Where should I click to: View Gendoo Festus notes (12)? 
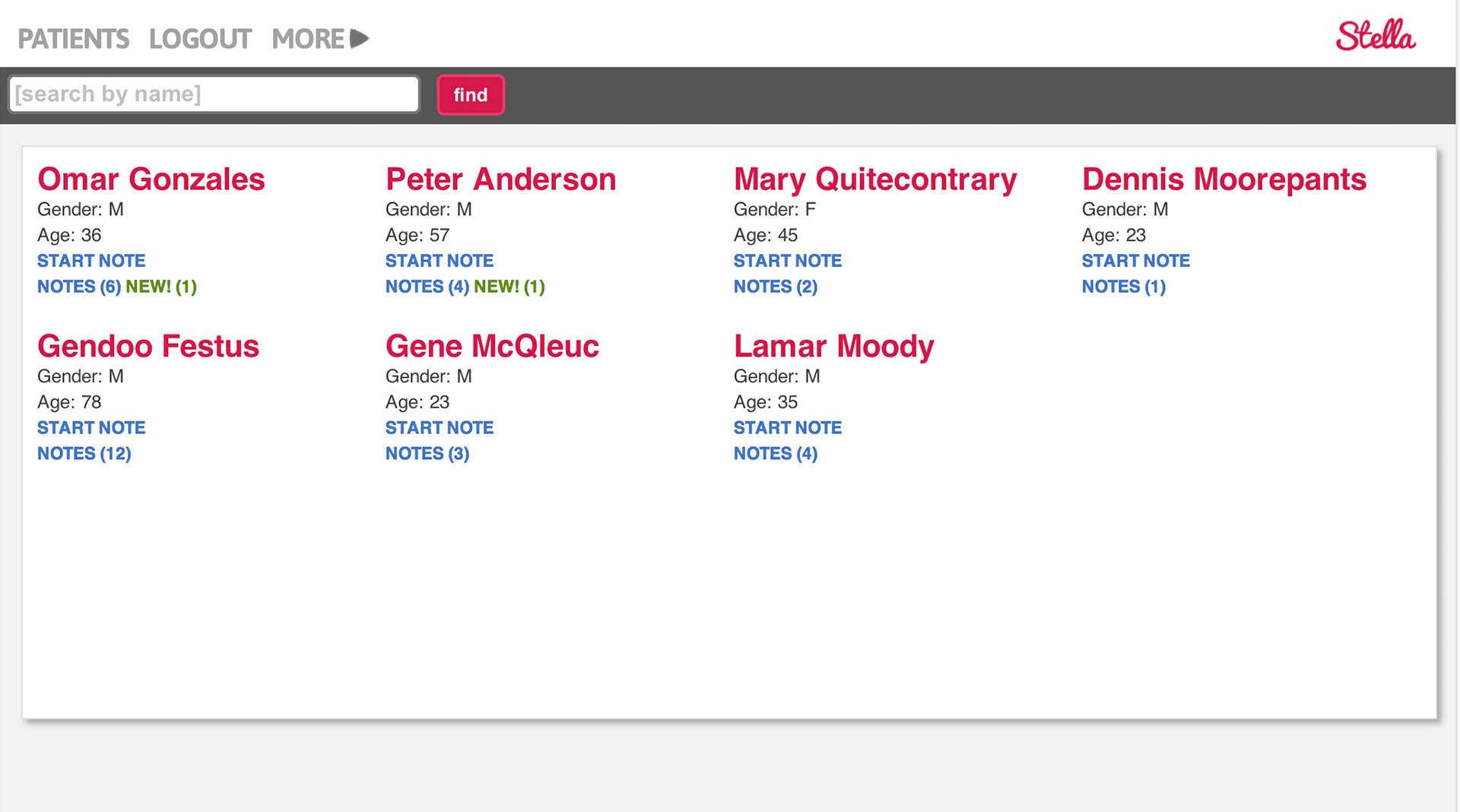84,454
